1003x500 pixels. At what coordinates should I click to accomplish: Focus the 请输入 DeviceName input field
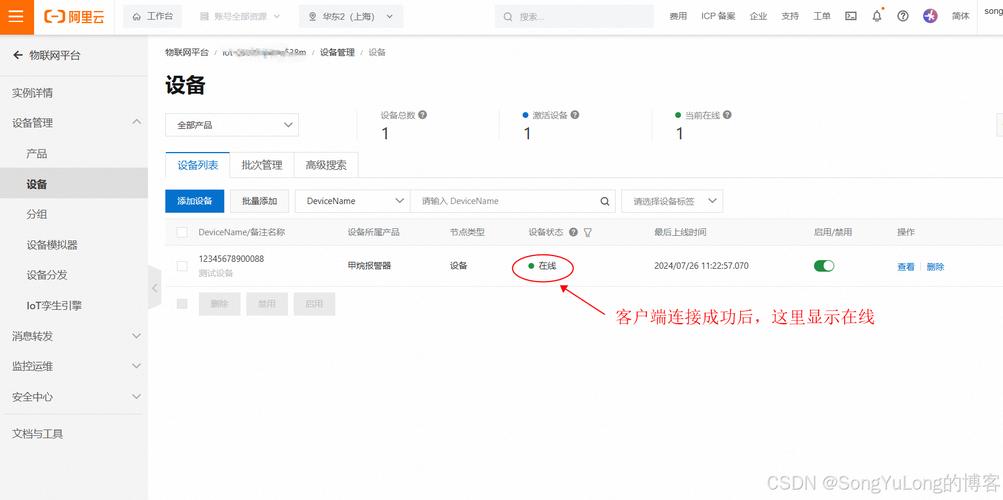click(x=505, y=201)
